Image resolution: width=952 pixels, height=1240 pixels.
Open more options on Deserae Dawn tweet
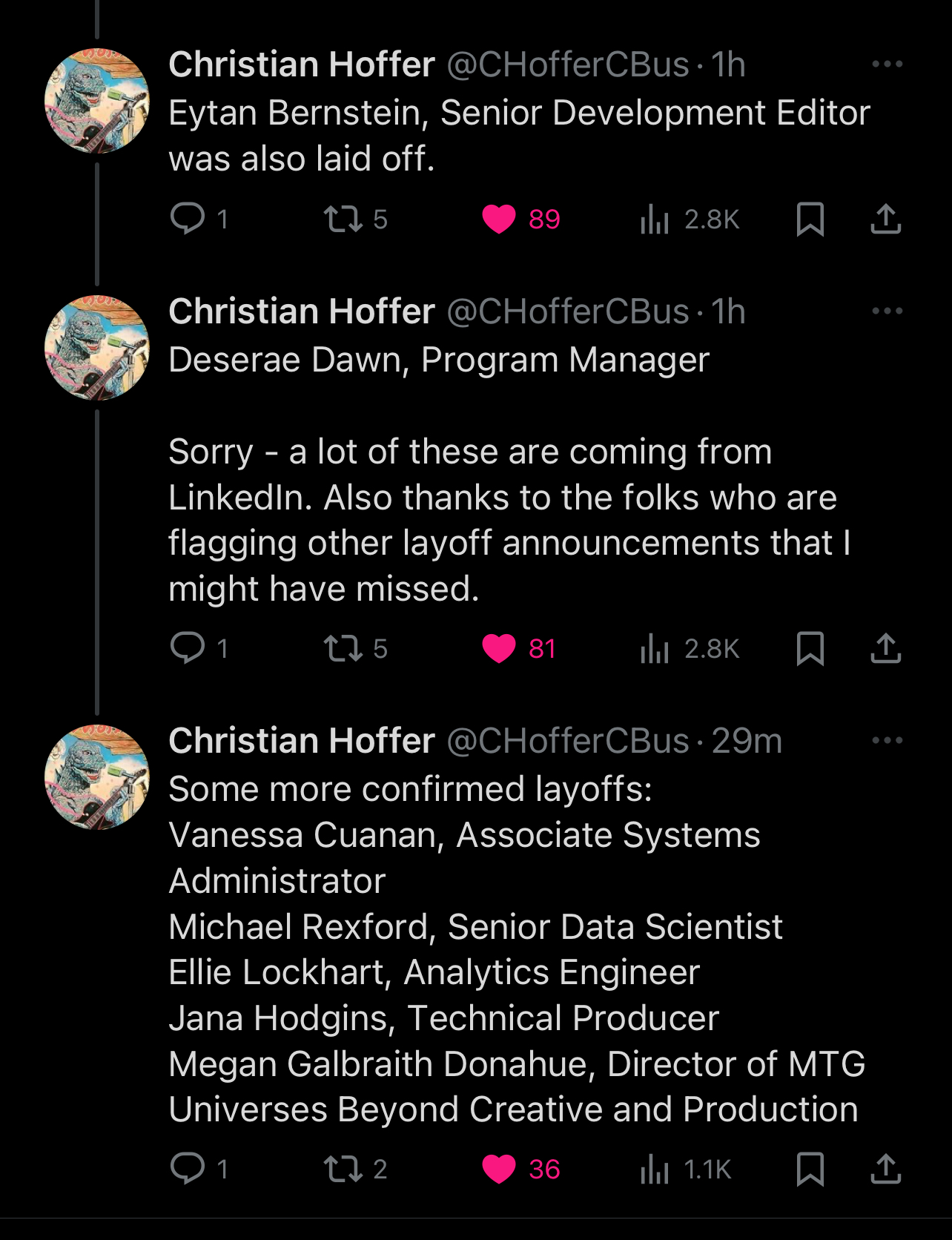click(x=887, y=311)
